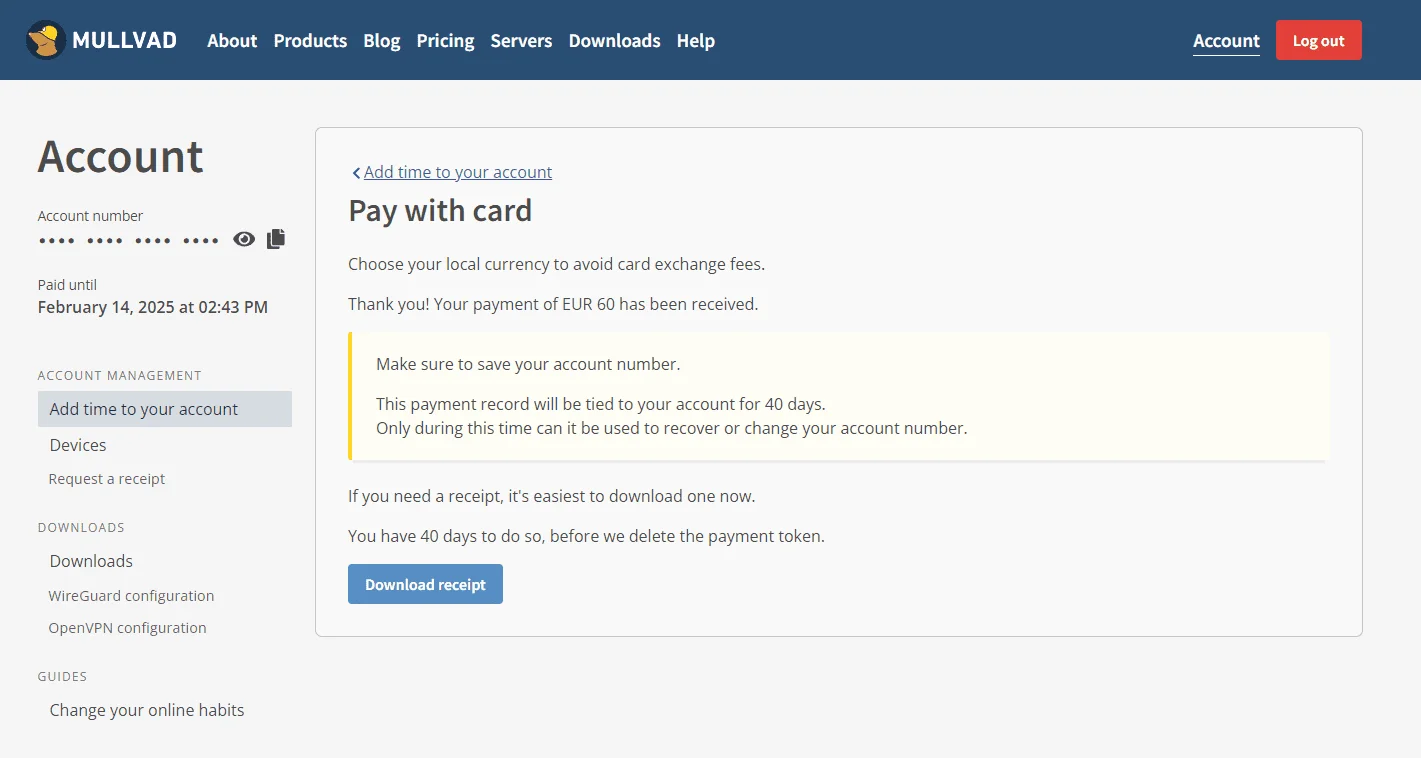Copy account number with clipboard icon

pos(276,239)
